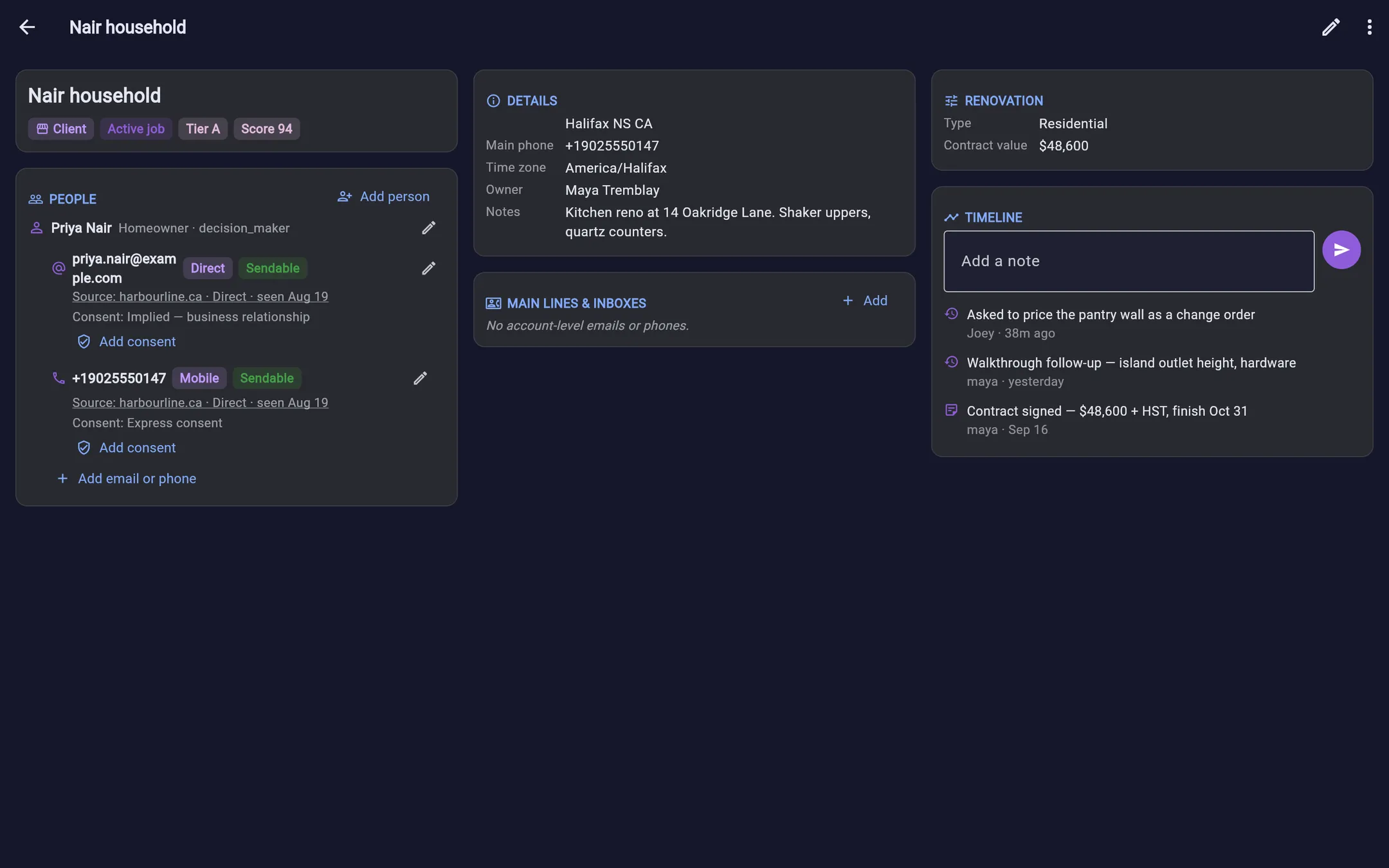Focus the Add a note field

(x=1129, y=261)
